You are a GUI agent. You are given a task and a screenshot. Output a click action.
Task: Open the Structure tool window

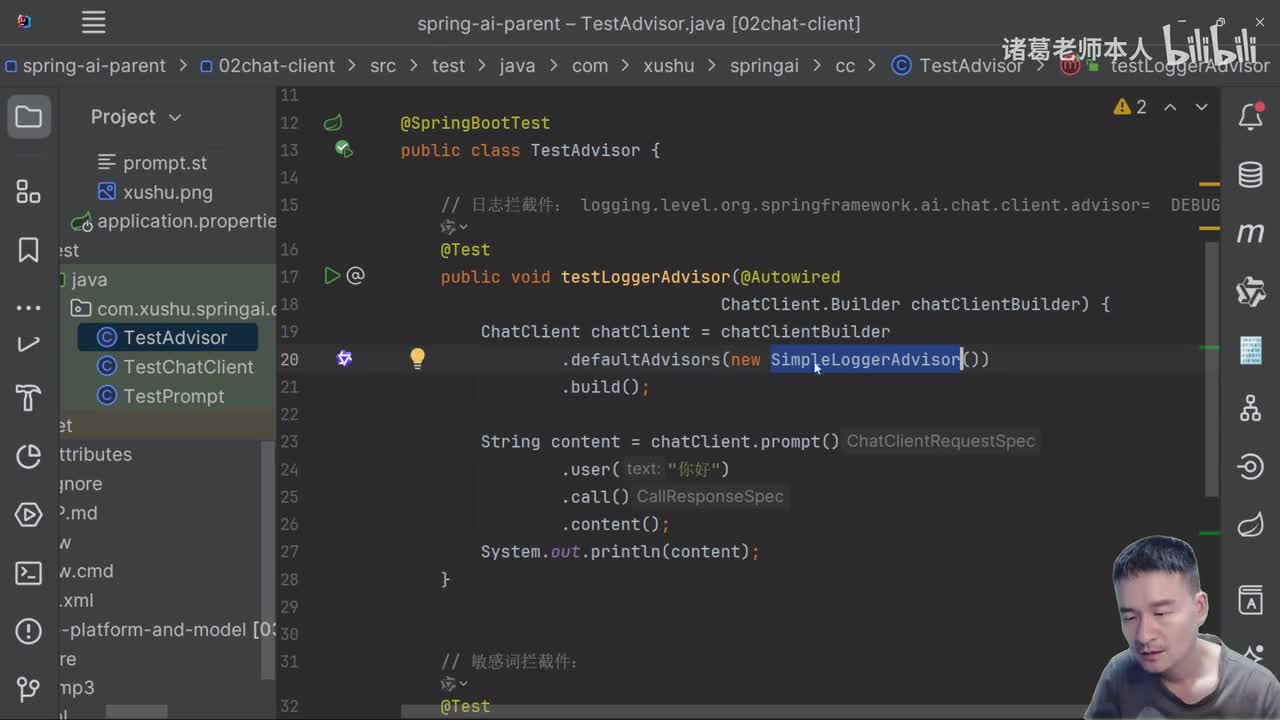(x=28, y=192)
